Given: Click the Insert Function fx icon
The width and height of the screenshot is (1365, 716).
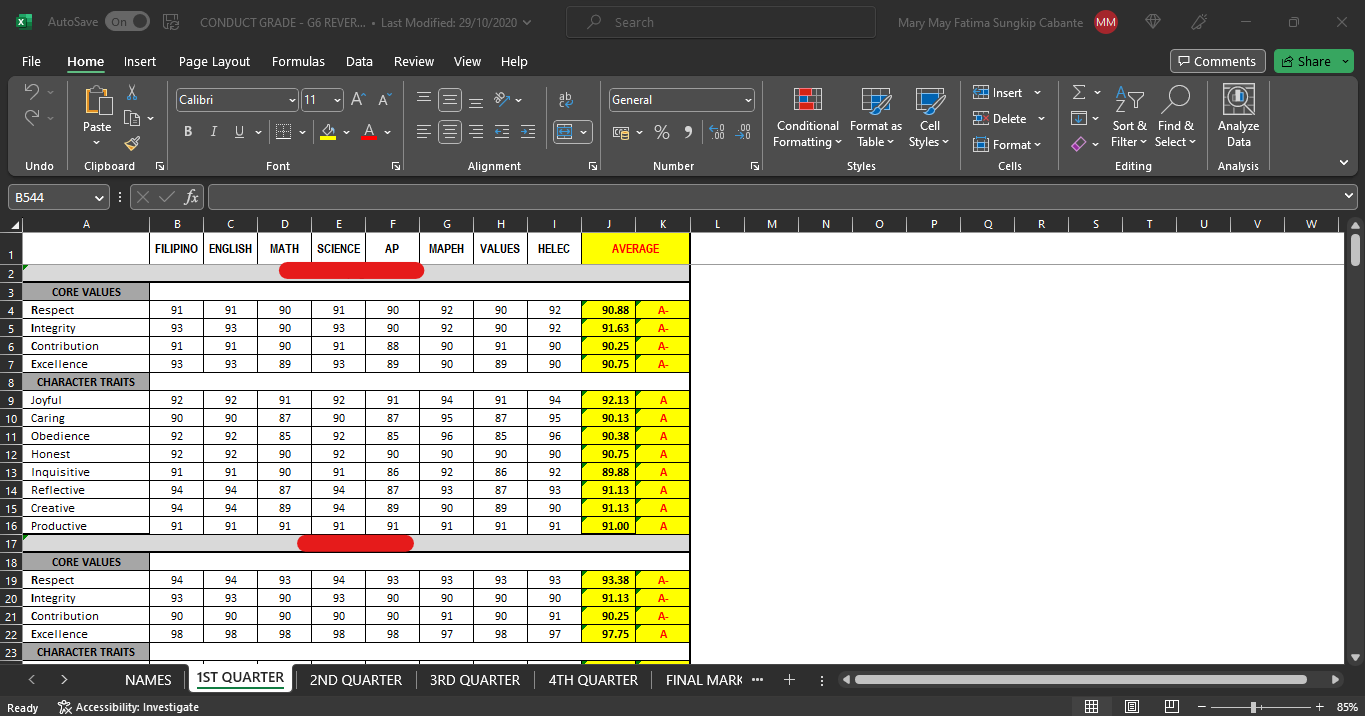Looking at the screenshot, I should point(191,197).
